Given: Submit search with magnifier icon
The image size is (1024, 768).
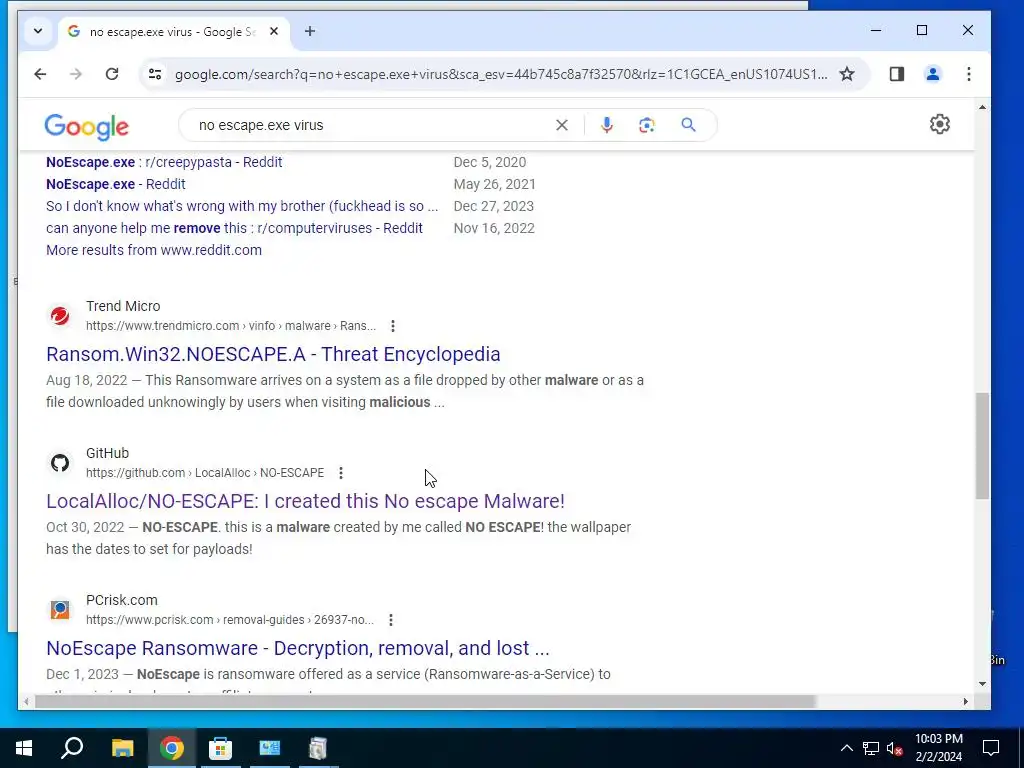Looking at the screenshot, I should [x=688, y=125].
